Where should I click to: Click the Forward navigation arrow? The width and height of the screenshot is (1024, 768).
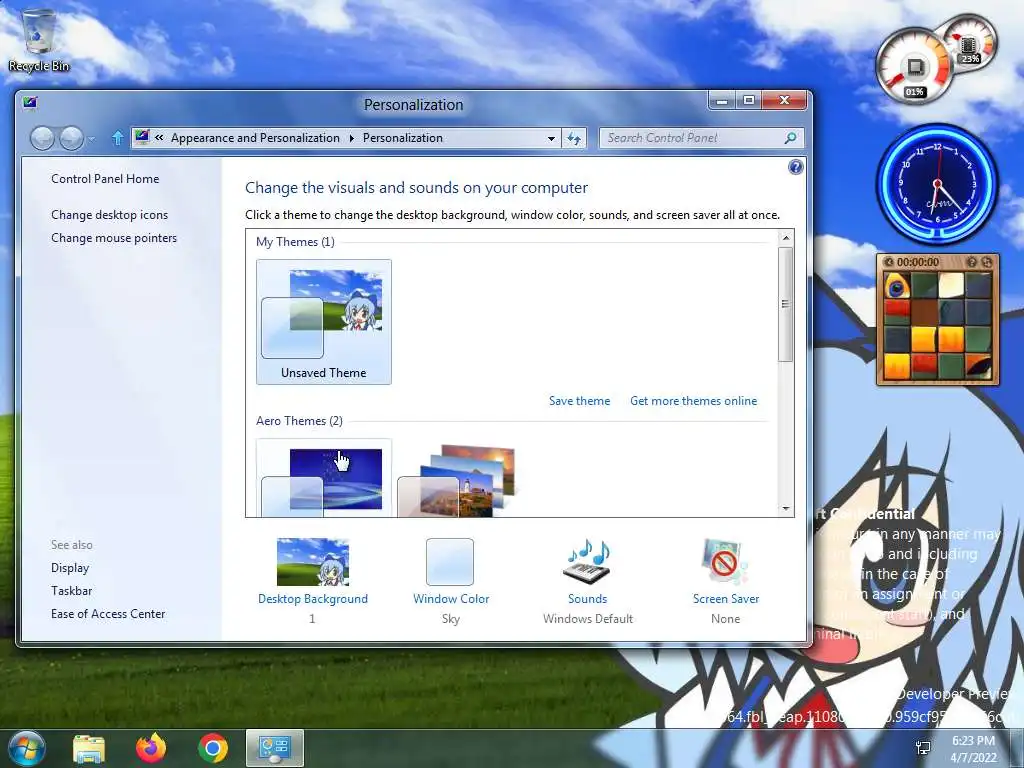coord(71,138)
